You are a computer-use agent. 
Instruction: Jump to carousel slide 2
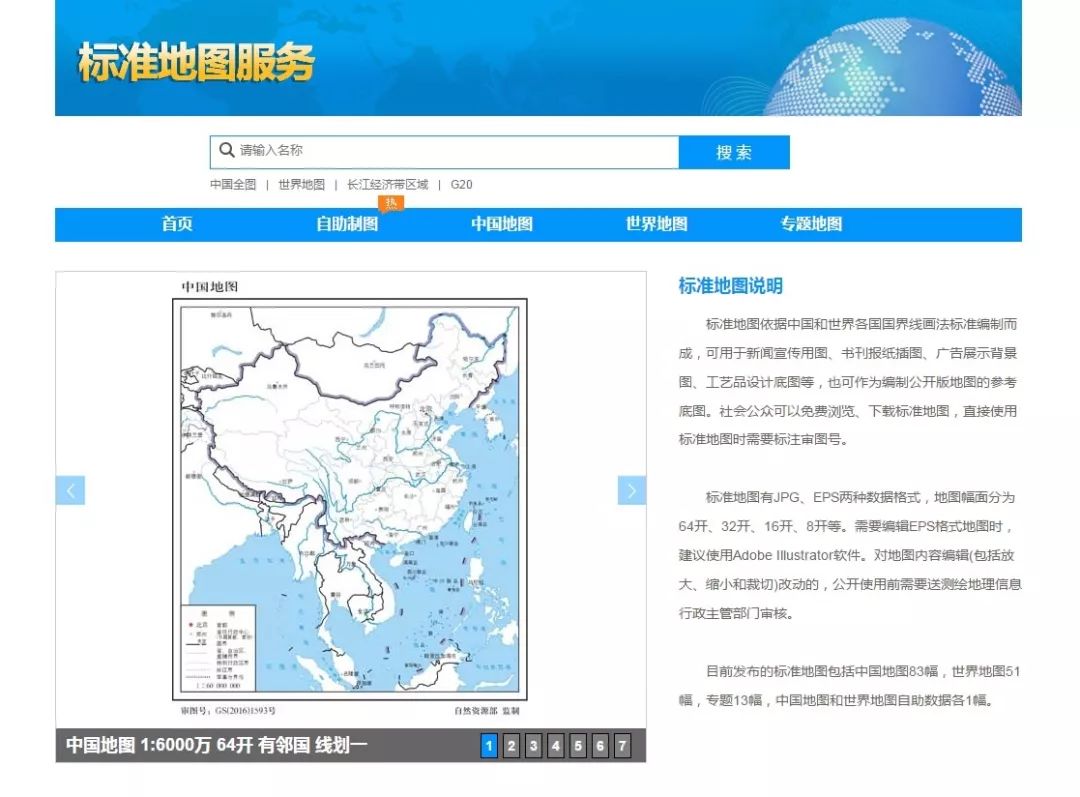click(x=511, y=745)
